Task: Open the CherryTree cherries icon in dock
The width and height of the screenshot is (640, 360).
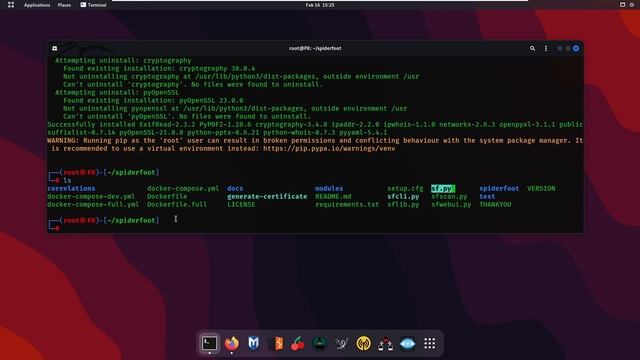Action: [x=298, y=343]
